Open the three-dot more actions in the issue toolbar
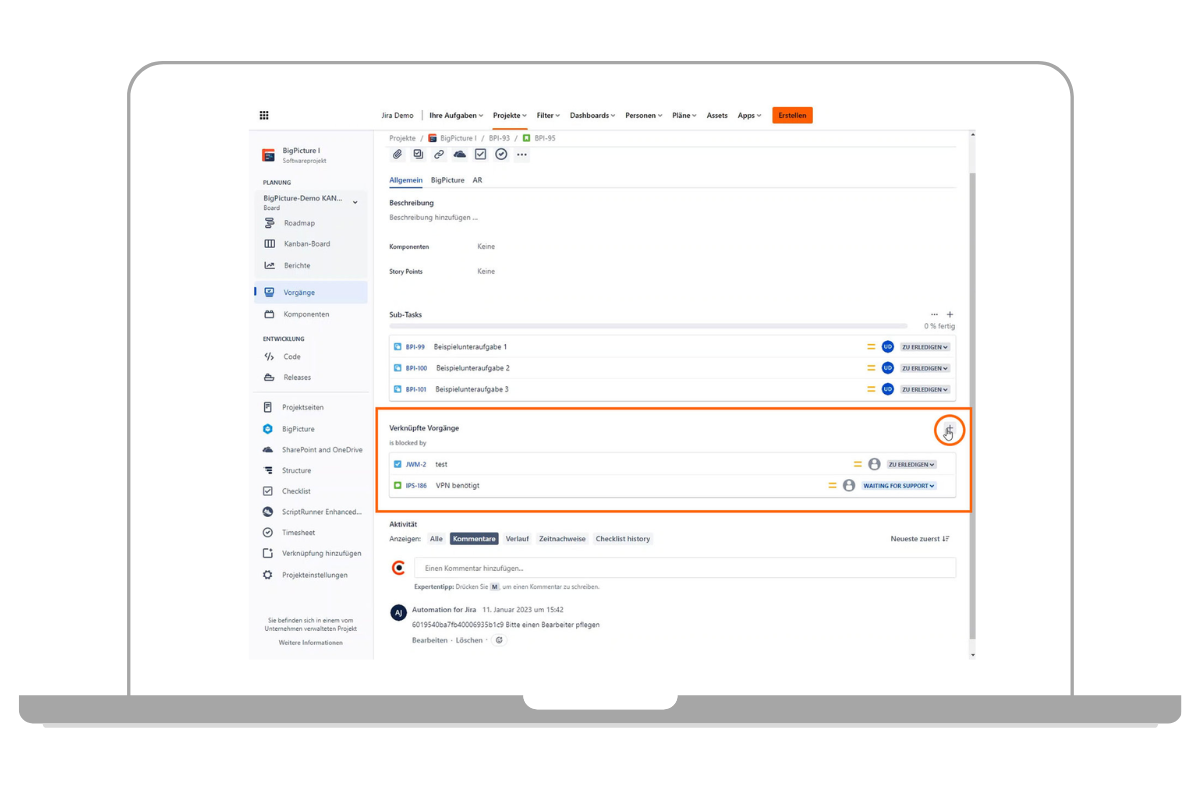 pos(522,154)
